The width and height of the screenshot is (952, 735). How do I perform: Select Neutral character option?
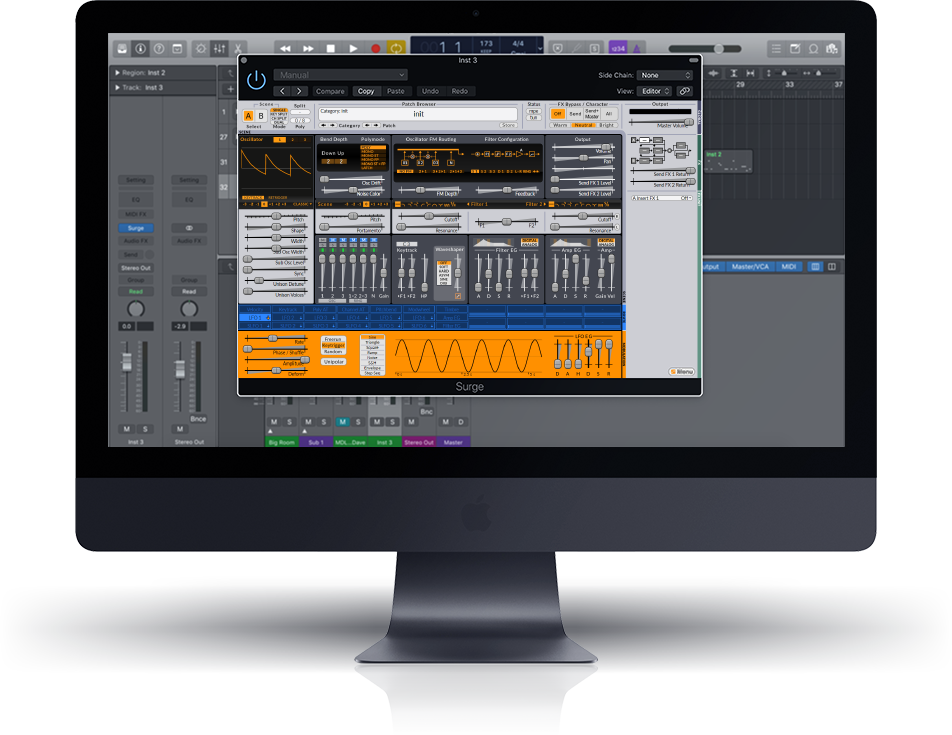pos(583,125)
